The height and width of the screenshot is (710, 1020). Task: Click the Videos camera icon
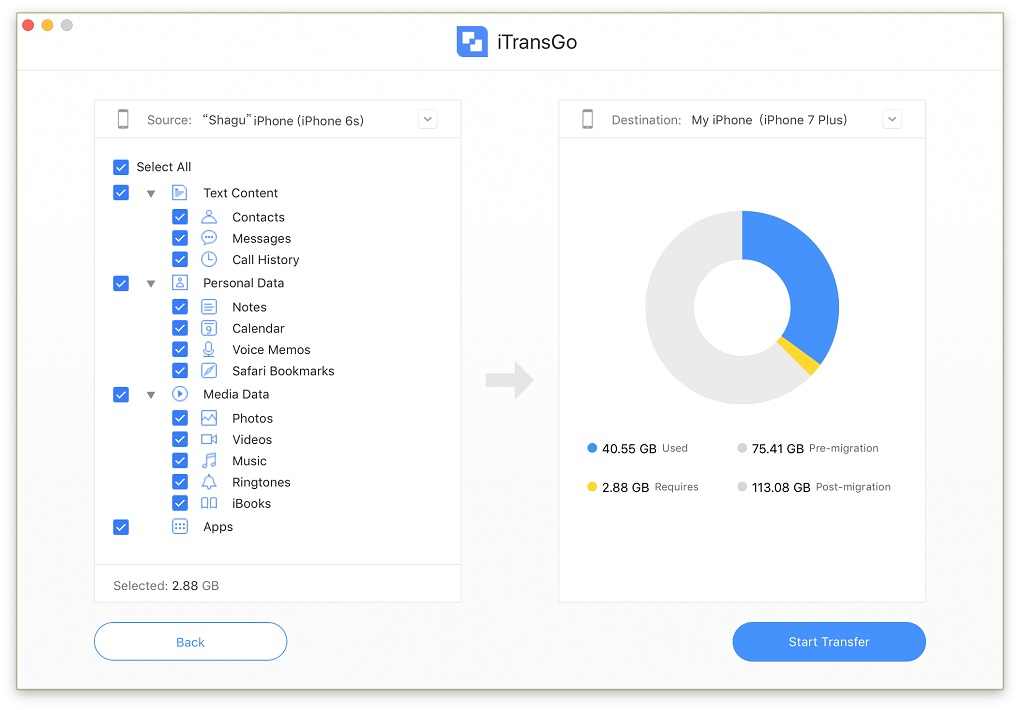pyautogui.click(x=209, y=439)
